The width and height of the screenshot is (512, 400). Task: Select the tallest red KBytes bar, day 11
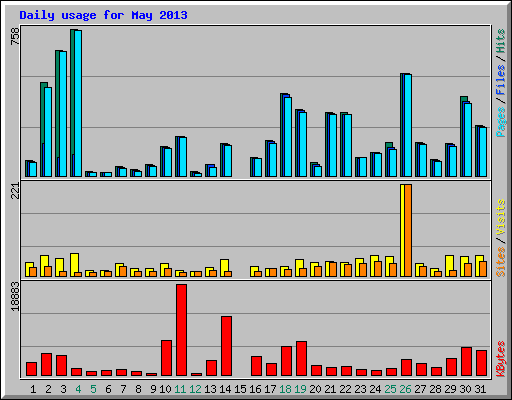[181, 330]
